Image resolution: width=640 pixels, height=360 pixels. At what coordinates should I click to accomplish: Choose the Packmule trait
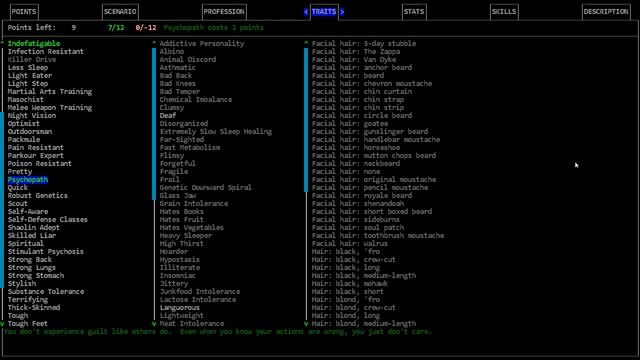click(x=24, y=140)
